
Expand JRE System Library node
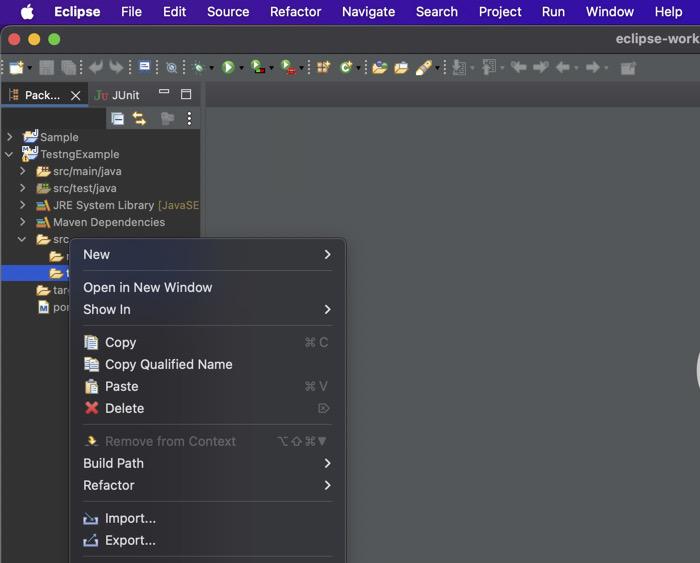[22, 205]
